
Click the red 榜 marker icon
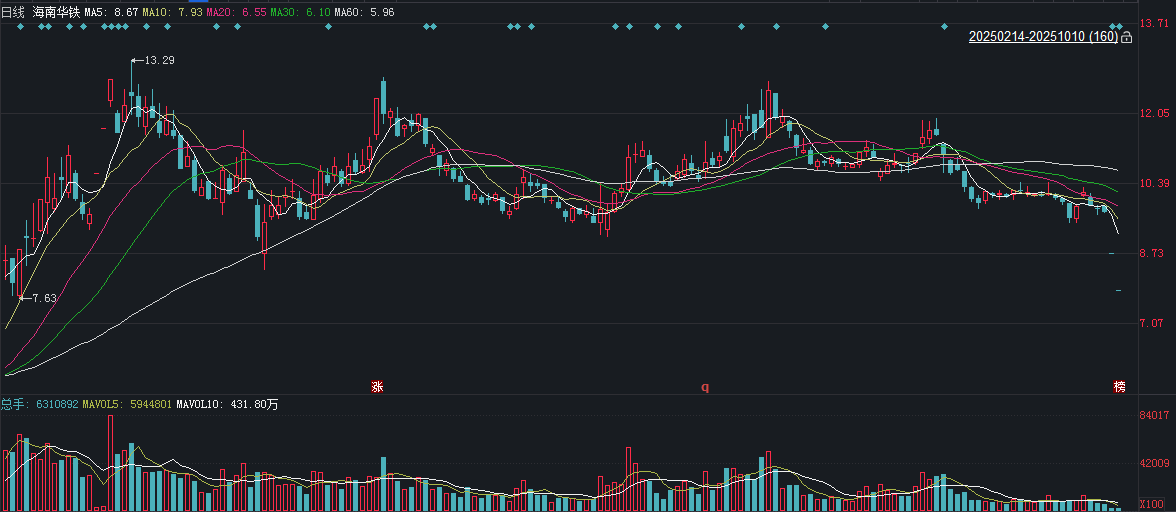(x=1119, y=386)
